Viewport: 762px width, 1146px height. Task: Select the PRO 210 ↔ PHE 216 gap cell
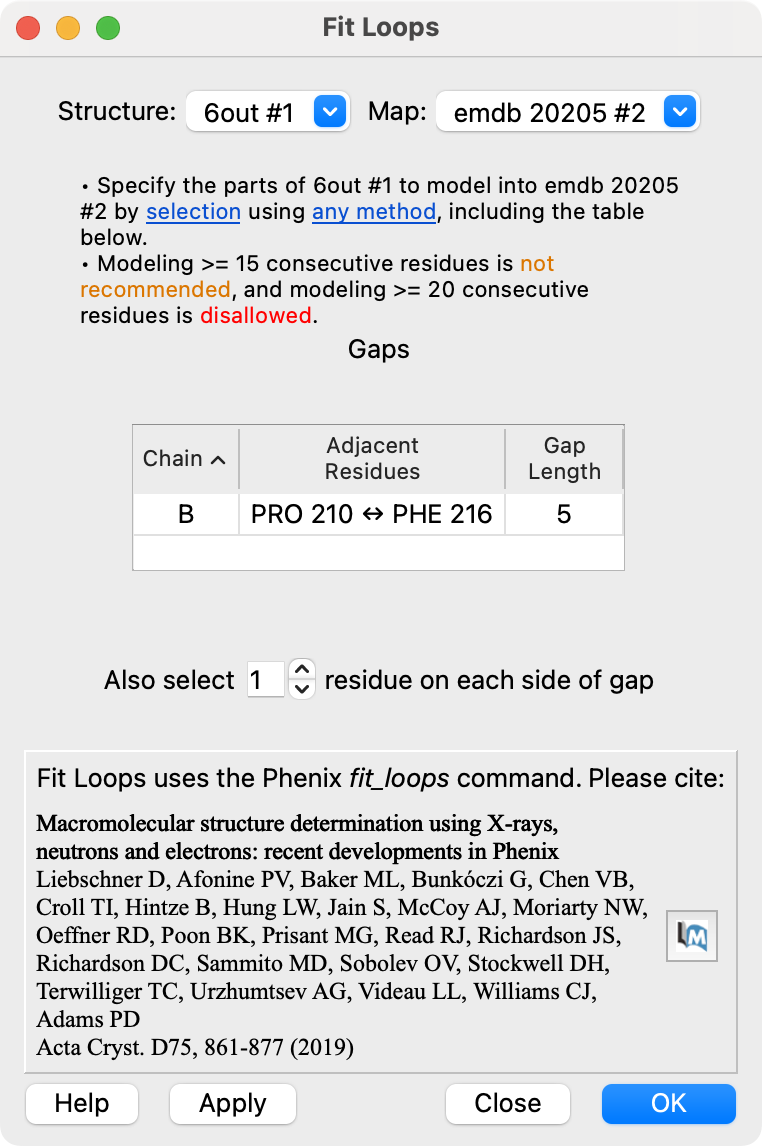click(x=372, y=515)
